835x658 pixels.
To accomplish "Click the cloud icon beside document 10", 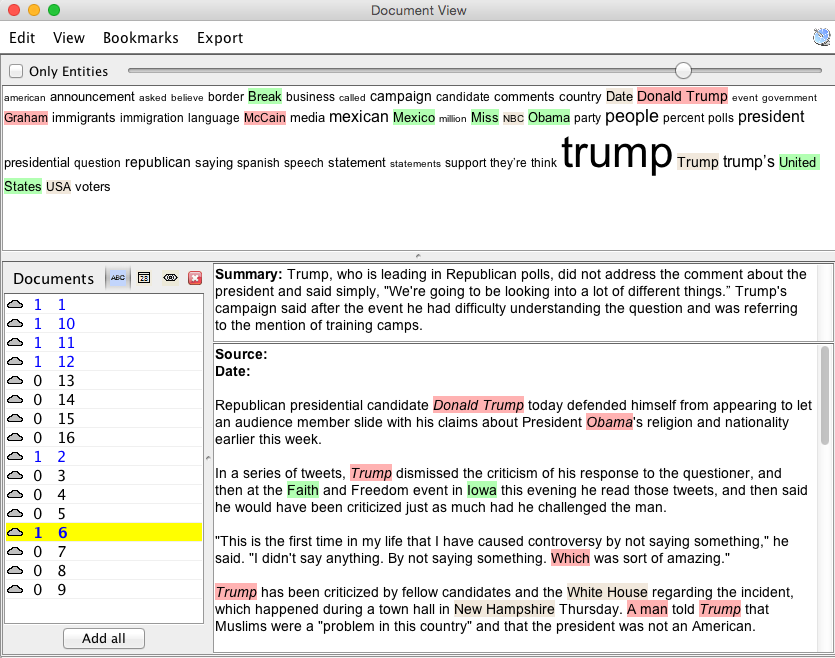I will [x=15, y=324].
